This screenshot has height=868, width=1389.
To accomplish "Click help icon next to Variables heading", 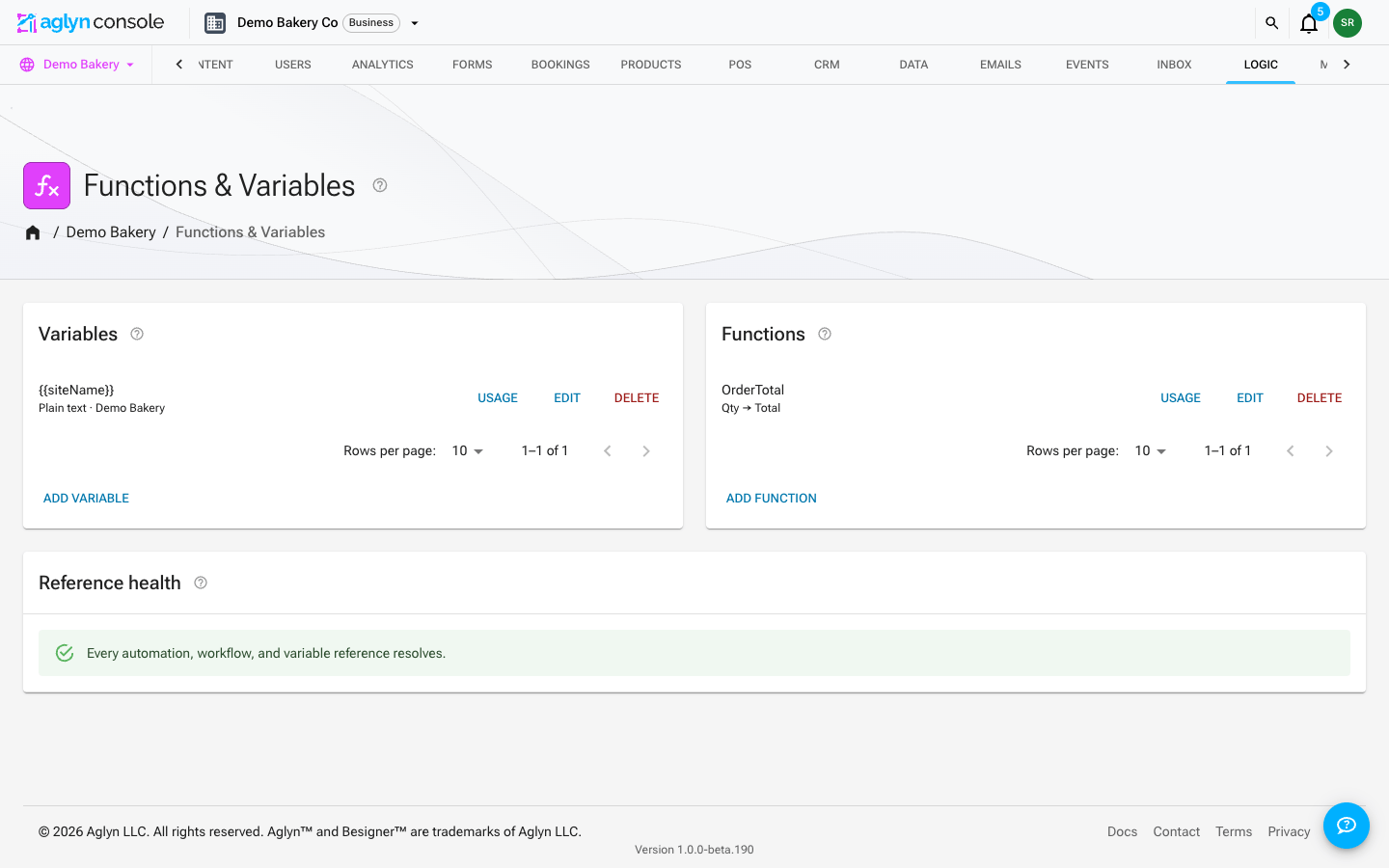I will point(137,334).
